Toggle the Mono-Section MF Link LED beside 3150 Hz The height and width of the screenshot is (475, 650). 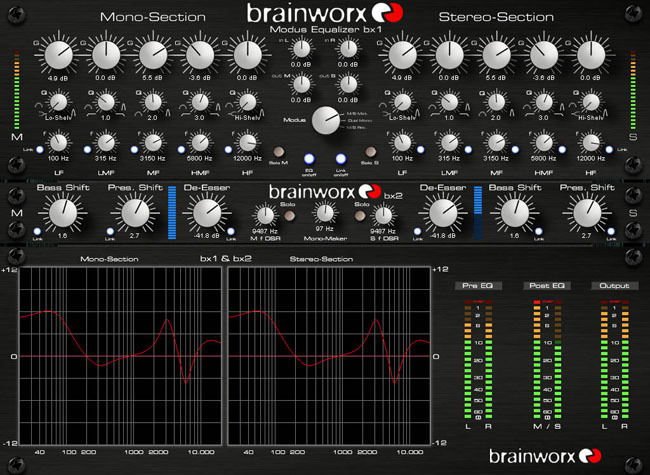pyautogui.click(x=134, y=150)
